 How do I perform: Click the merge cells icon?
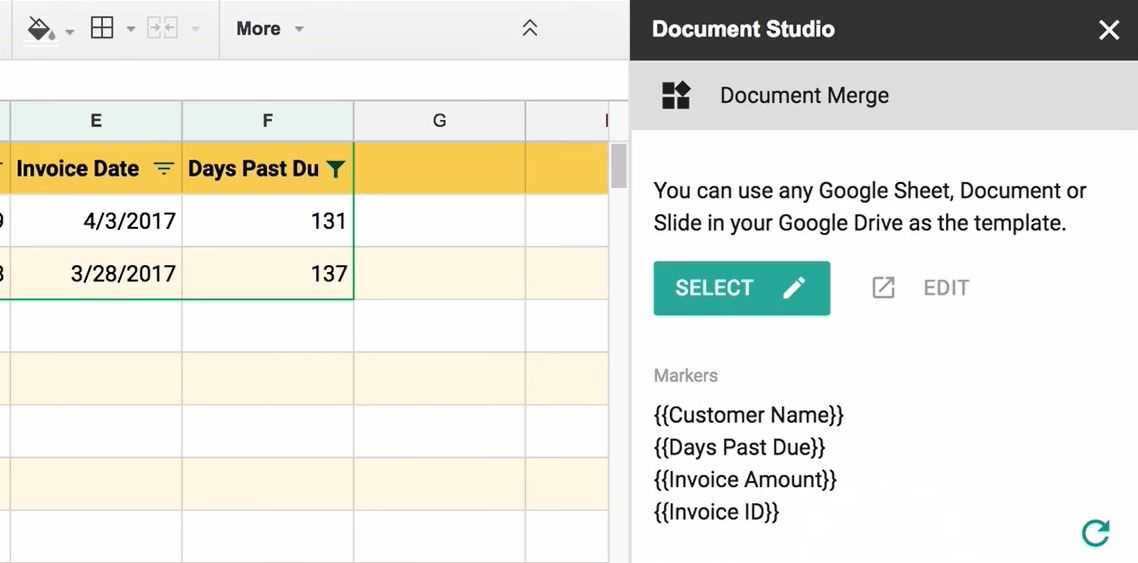161,29
